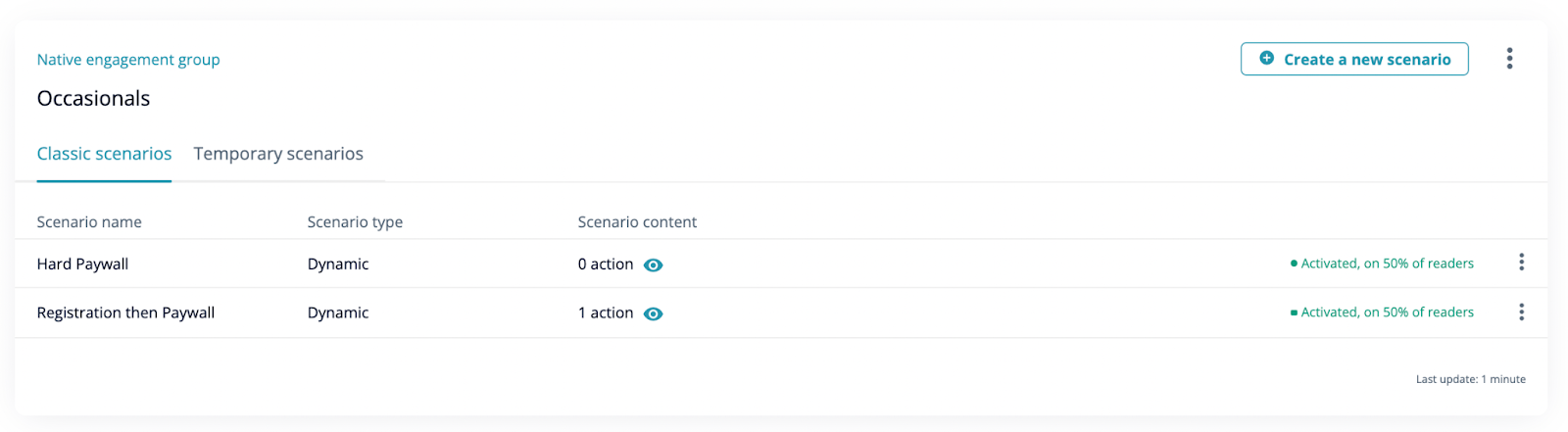
Task: Click the Occasionals group title
Action: click(x=93, y=99)
